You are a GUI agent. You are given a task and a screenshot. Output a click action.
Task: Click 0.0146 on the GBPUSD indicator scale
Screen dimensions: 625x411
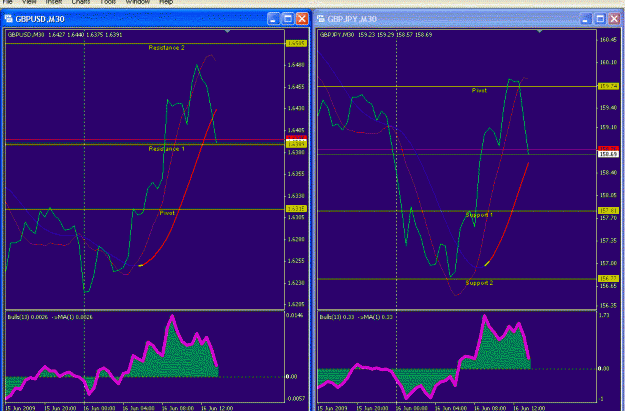click(x=295, y=315)
